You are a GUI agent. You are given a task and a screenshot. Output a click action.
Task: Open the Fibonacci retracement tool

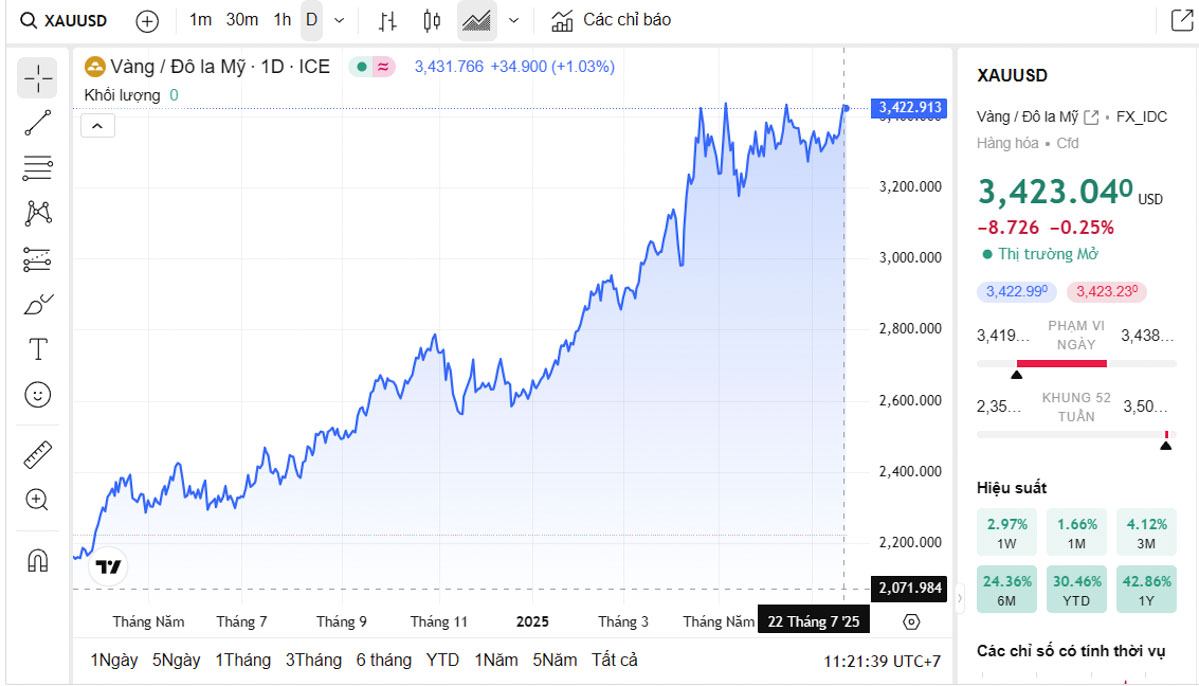(x=37, y=168)
